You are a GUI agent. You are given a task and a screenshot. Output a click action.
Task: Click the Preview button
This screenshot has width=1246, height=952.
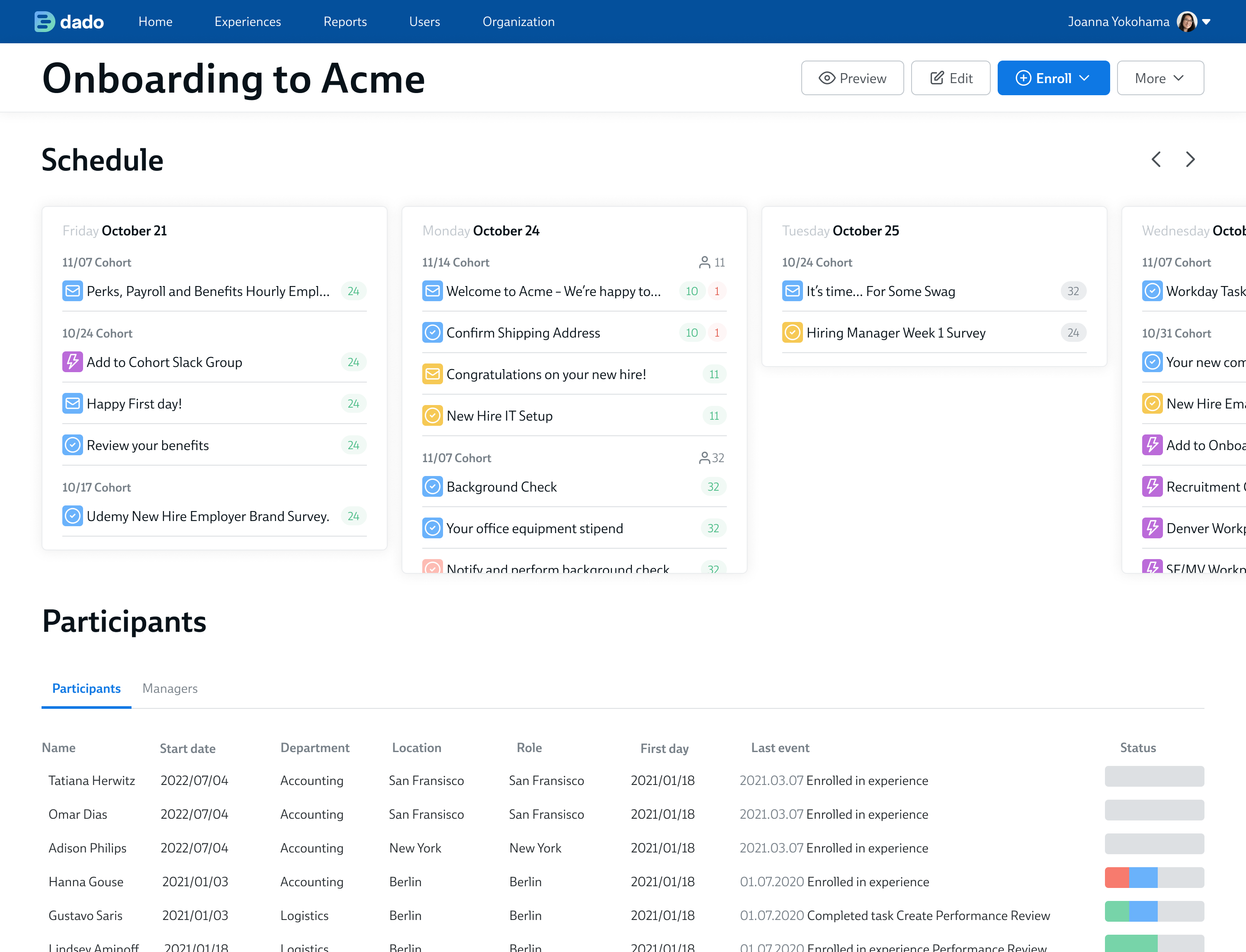(852, 78)
